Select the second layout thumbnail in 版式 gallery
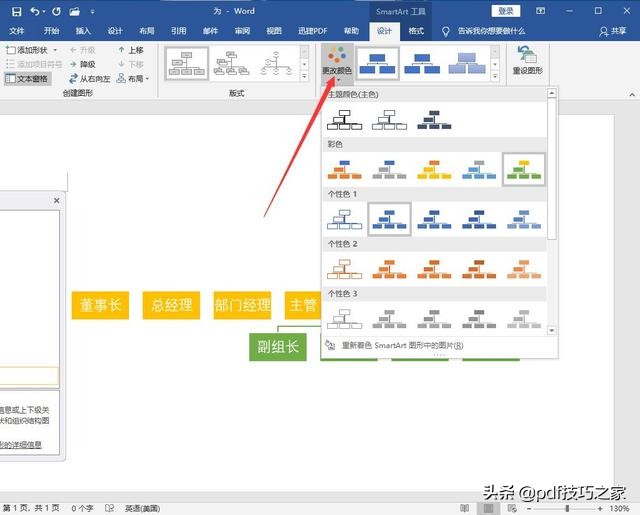The width and height of the screenshot is (640, 515). pyautogui.click(x=231, y=63)
